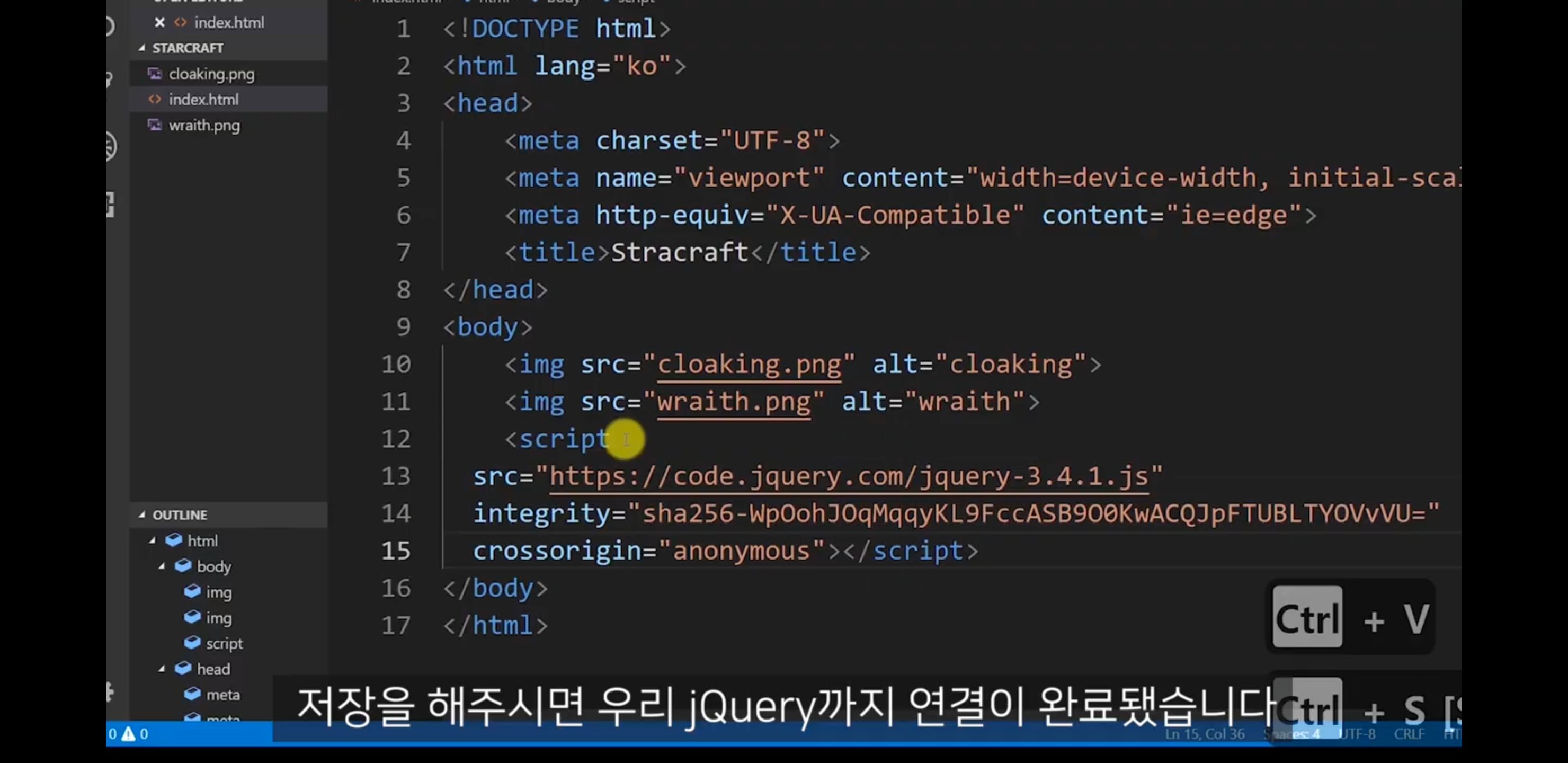
Task: Click the closing body tag on line 16
Action: [x=495, y=588]
